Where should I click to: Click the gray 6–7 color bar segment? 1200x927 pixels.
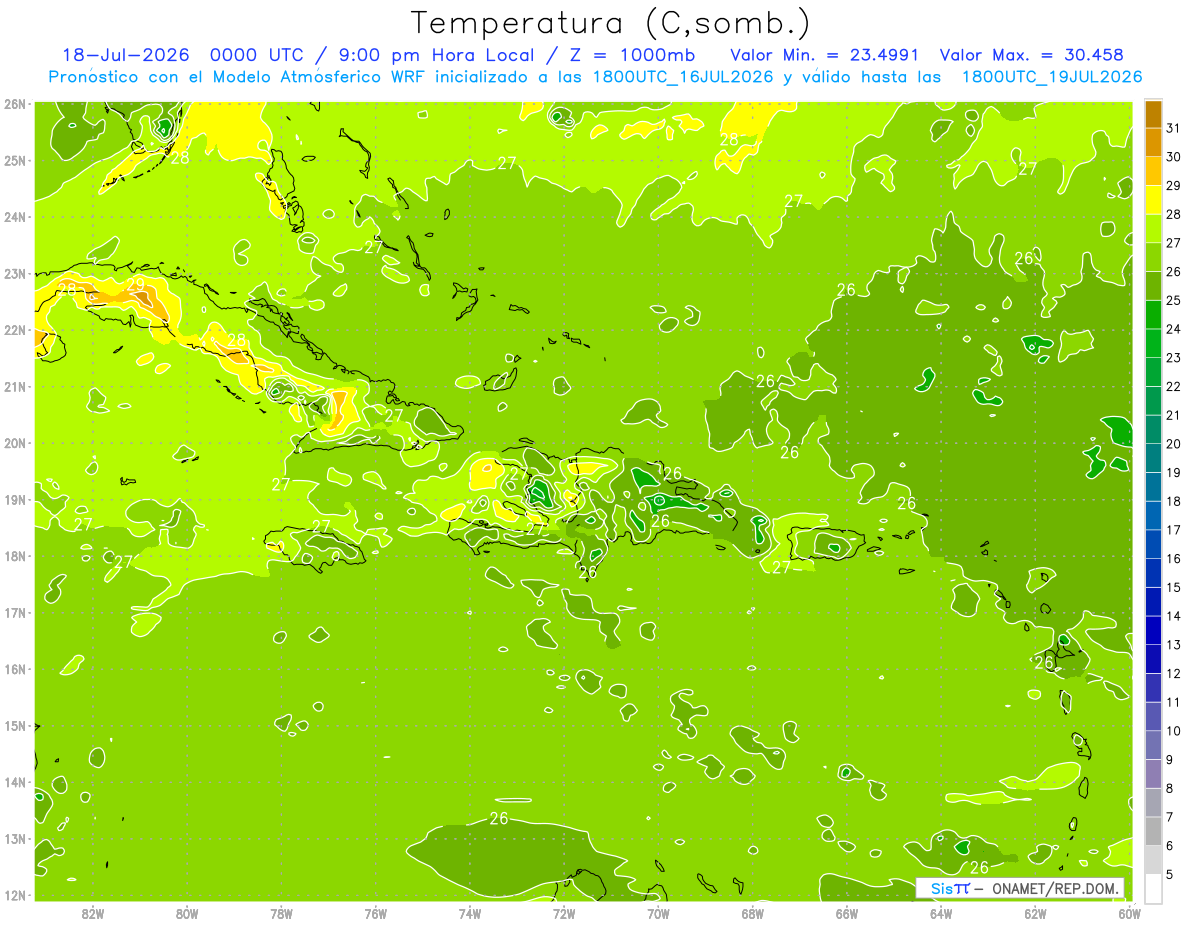1153,830
